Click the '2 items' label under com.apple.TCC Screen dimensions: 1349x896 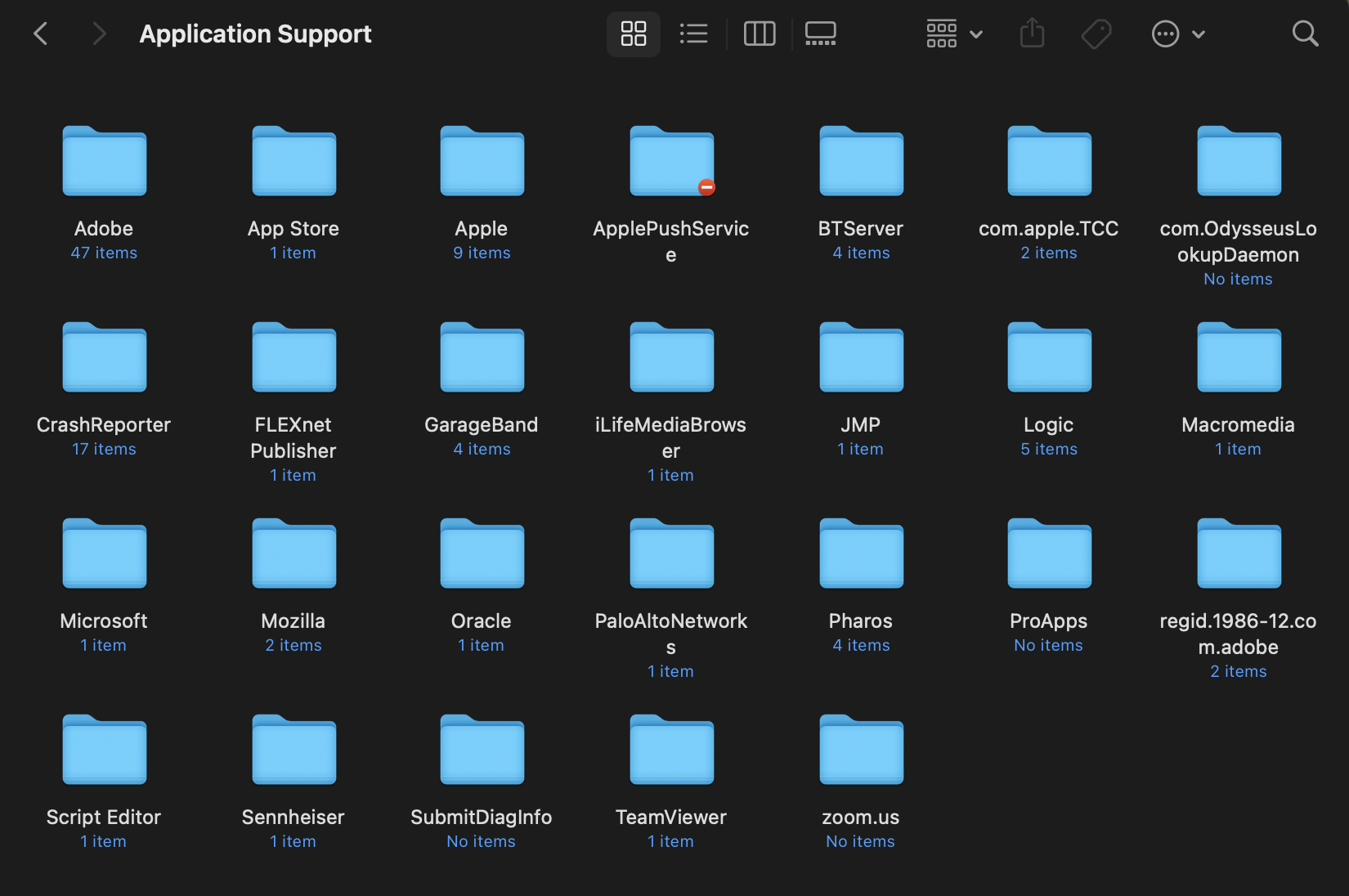(1049, 253)
